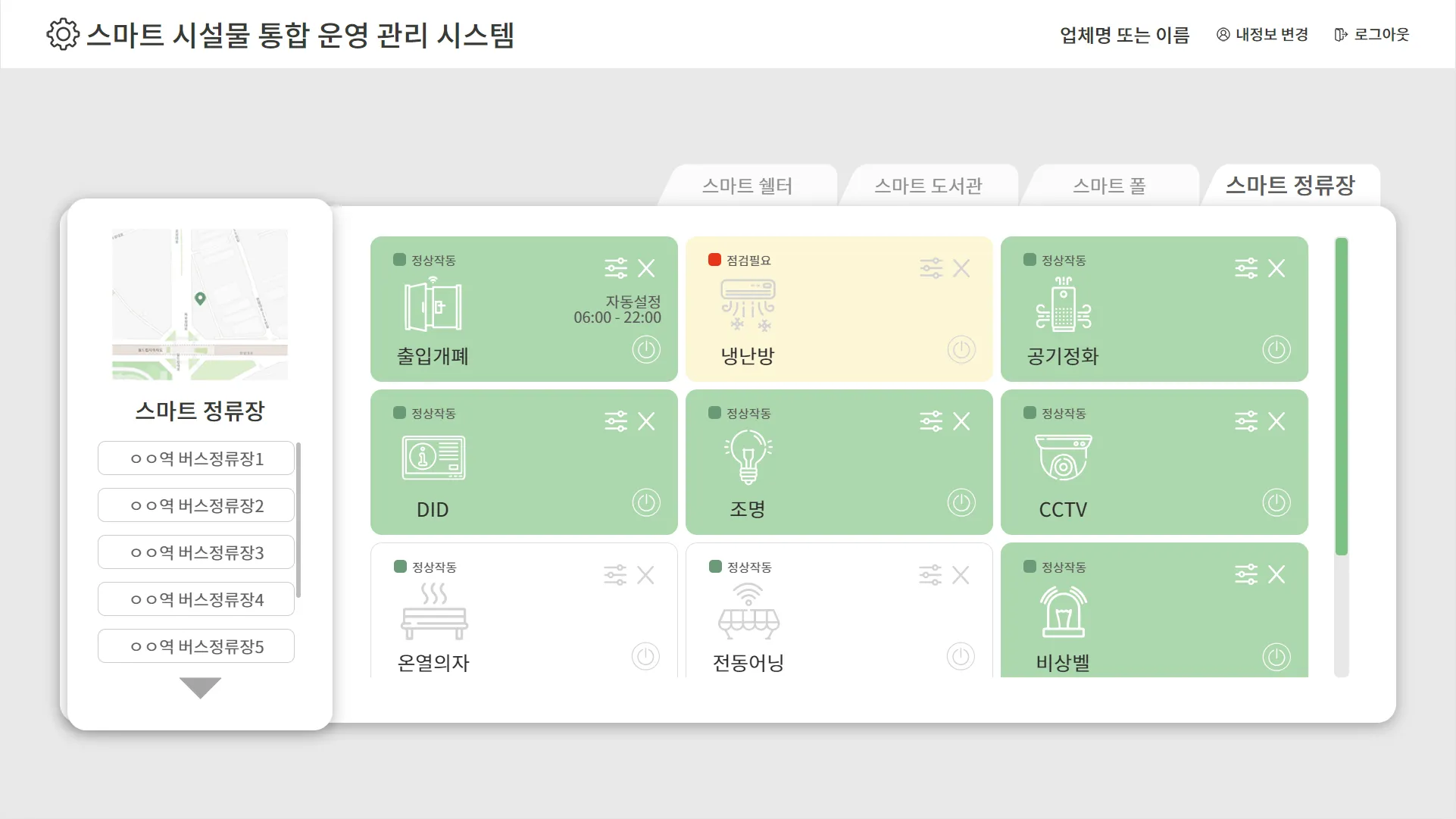Select ㅇㅇ역 버스정류장3 from the list

195,552
